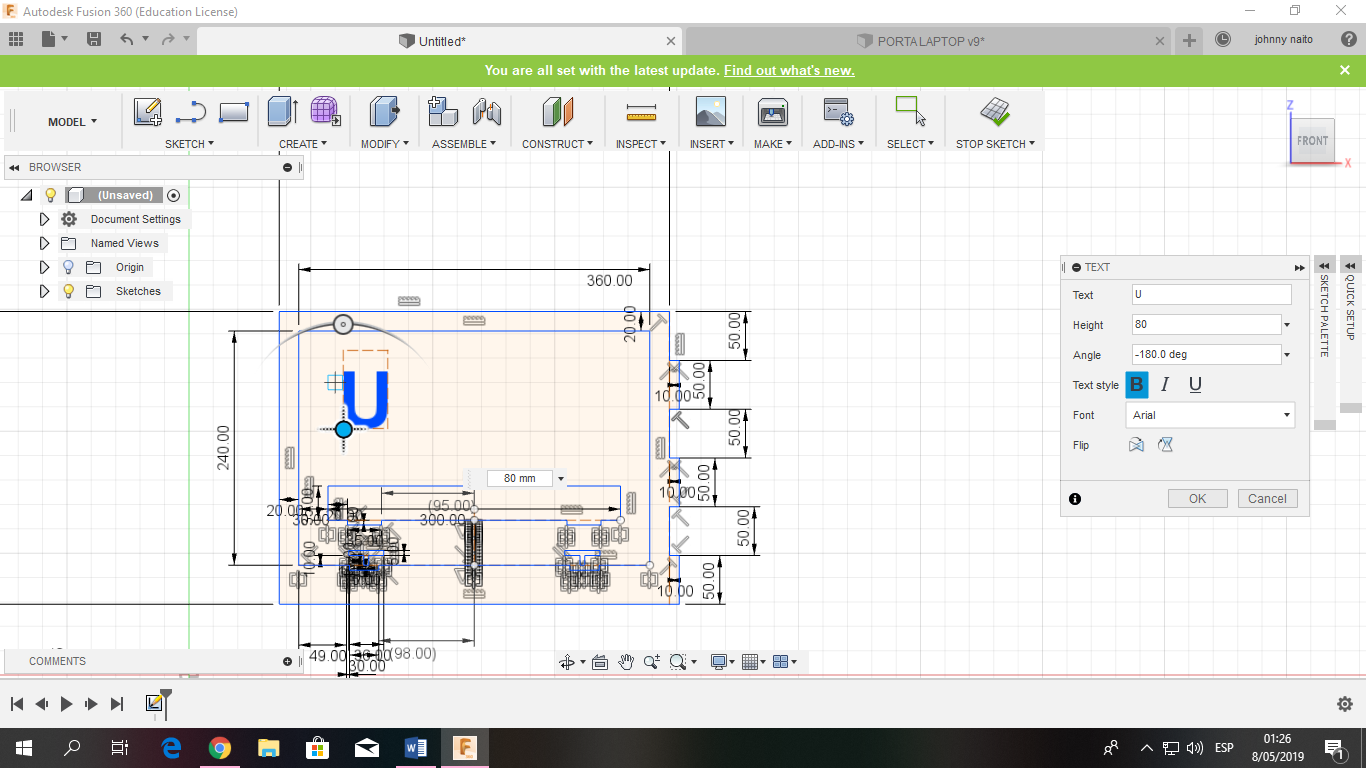1366x768 pixels.
Task: Select the Line sketch tool icon
Action: (190, 112)
